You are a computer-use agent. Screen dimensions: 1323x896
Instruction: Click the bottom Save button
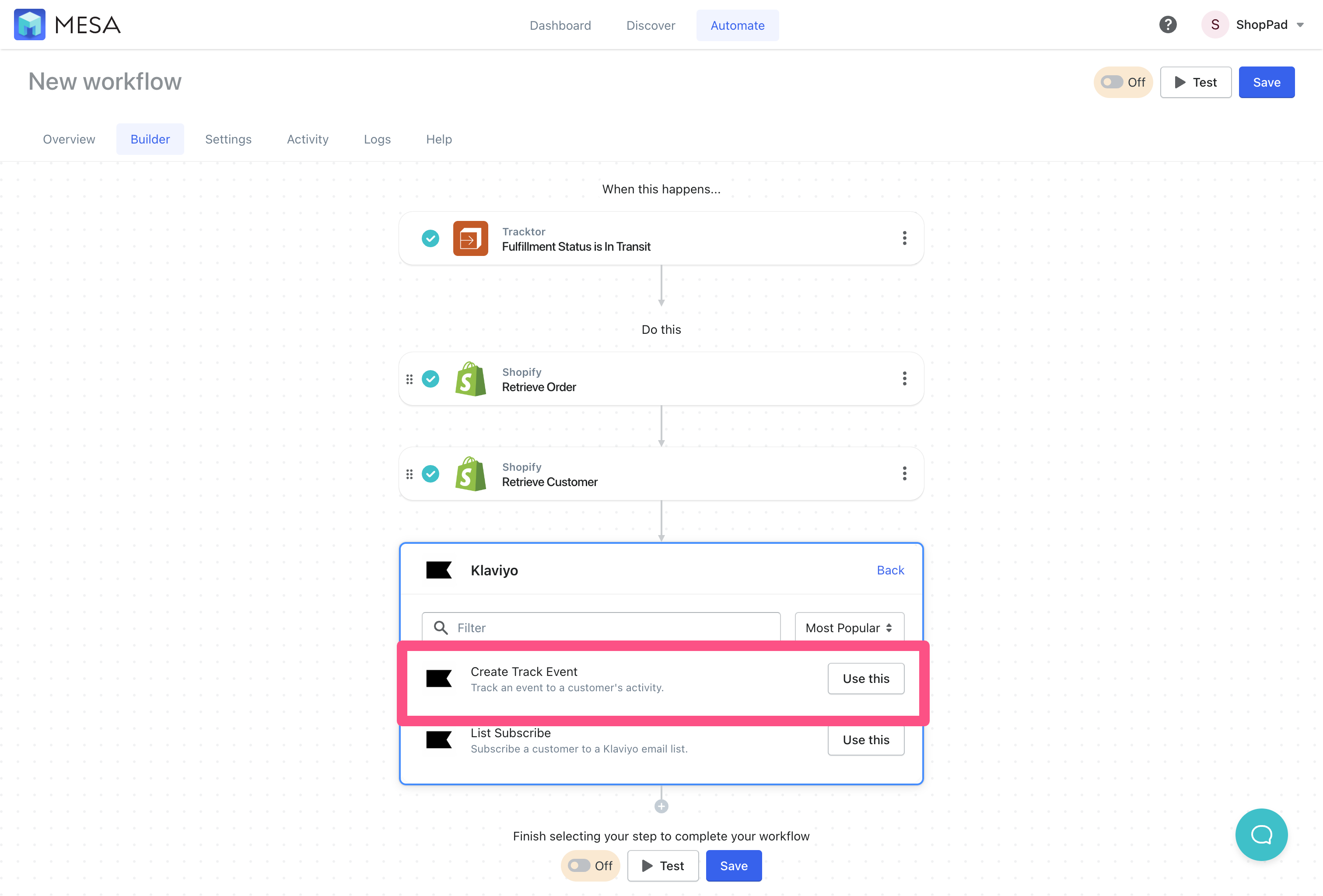[x=734, y=866]
